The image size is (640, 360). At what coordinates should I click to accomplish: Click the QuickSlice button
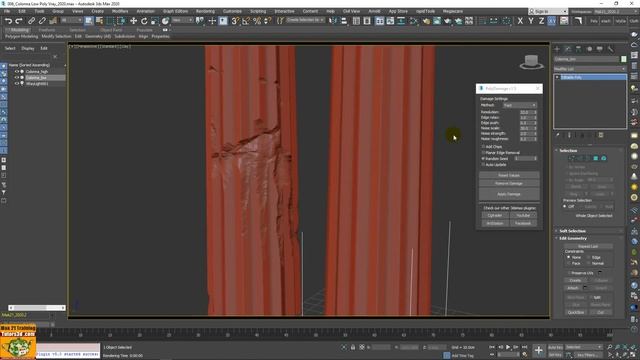tap(576, 312)
